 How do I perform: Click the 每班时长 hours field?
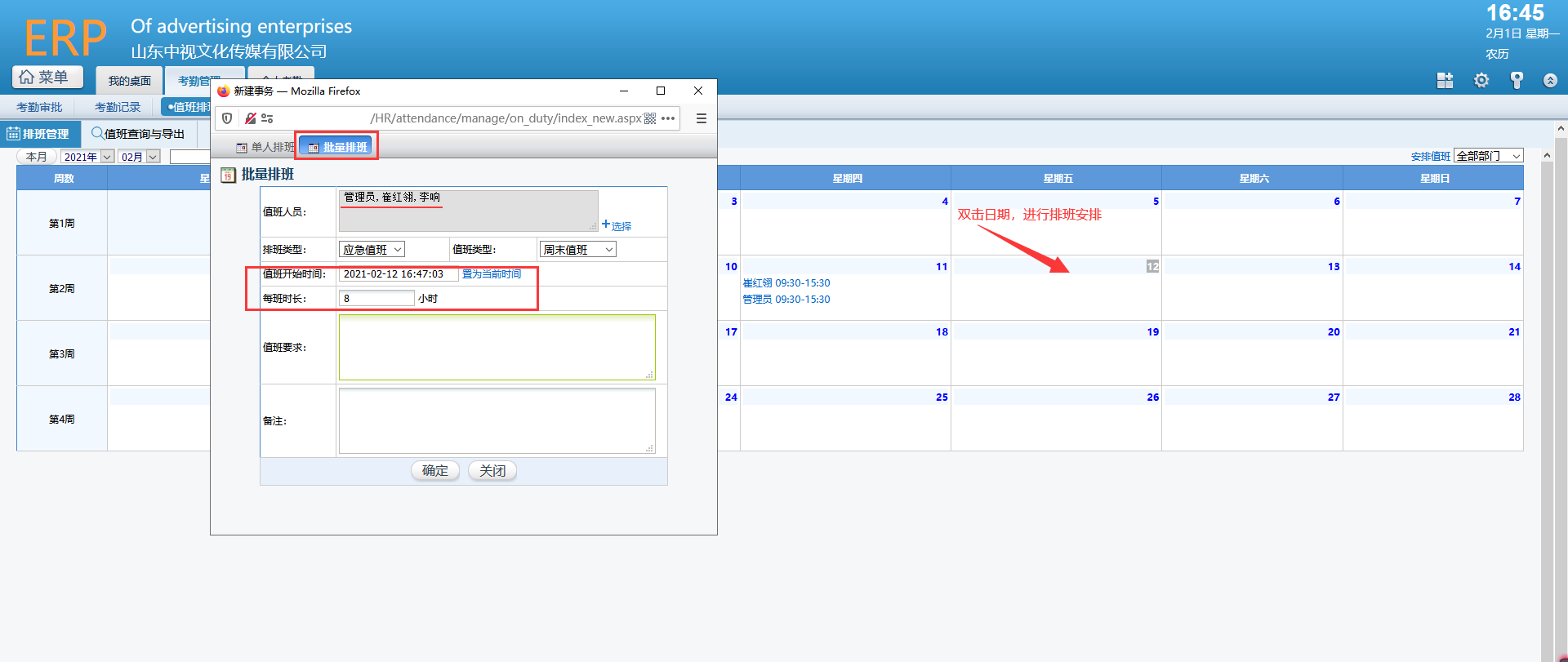pyautogui.click(x=376, y=299)
